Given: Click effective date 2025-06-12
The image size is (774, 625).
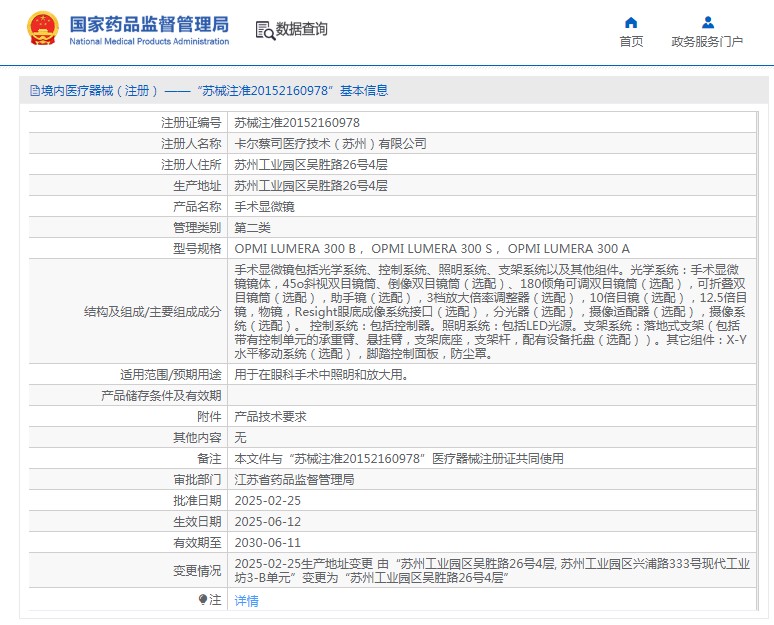Looking at the screenshot, I should coord(268,521).
